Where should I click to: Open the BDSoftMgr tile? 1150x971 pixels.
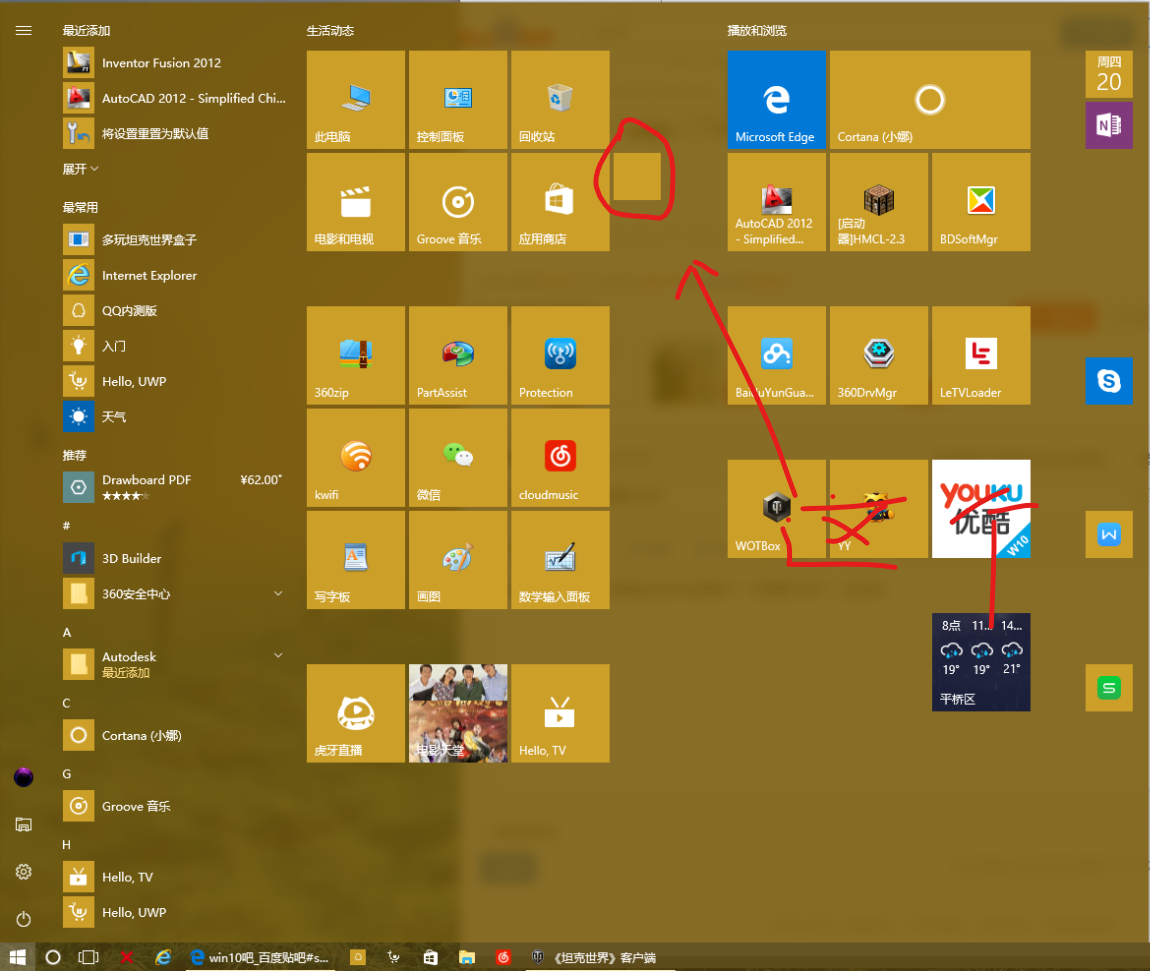coord(981,202)
